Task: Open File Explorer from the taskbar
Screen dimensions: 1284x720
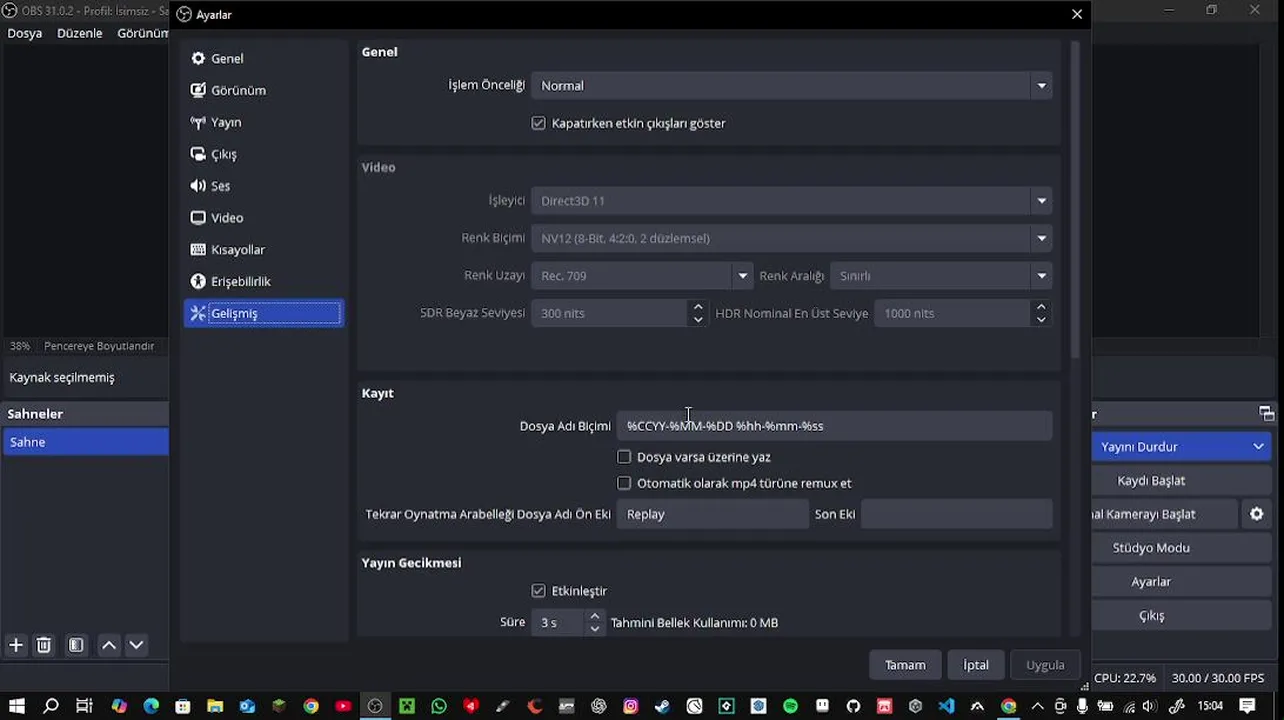Action: click(x=215, y=706)
